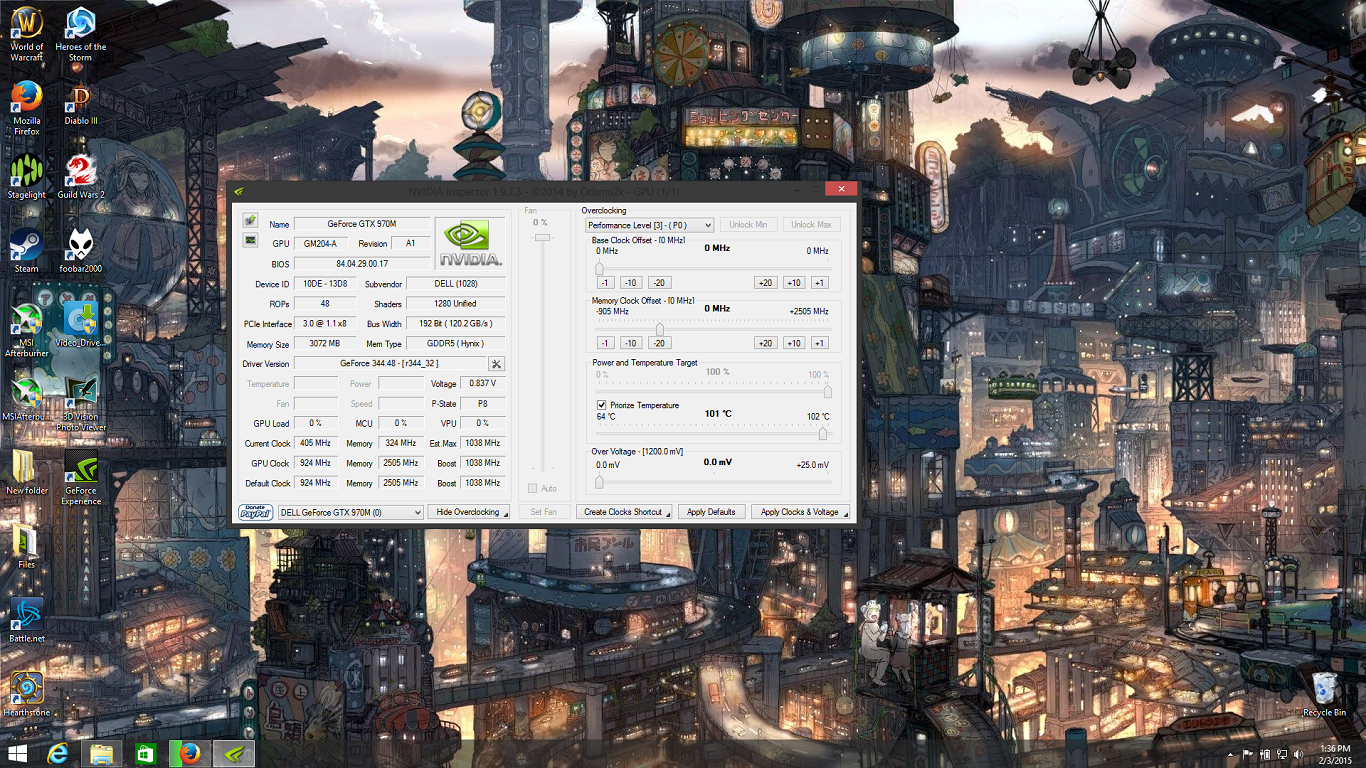
Task: Select the Diablo III desktop icon
Action: (x=80, y=104)
